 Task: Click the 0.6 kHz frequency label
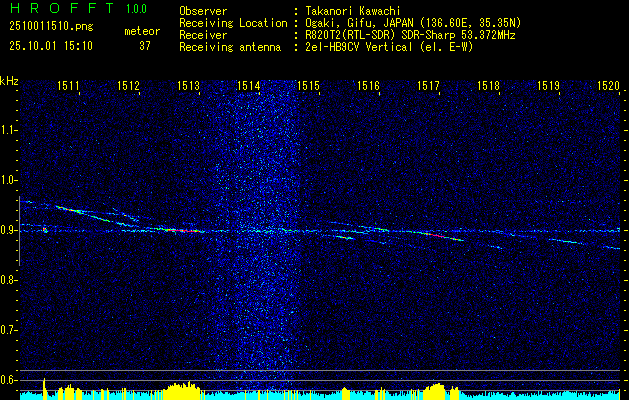tap(8, 380)
